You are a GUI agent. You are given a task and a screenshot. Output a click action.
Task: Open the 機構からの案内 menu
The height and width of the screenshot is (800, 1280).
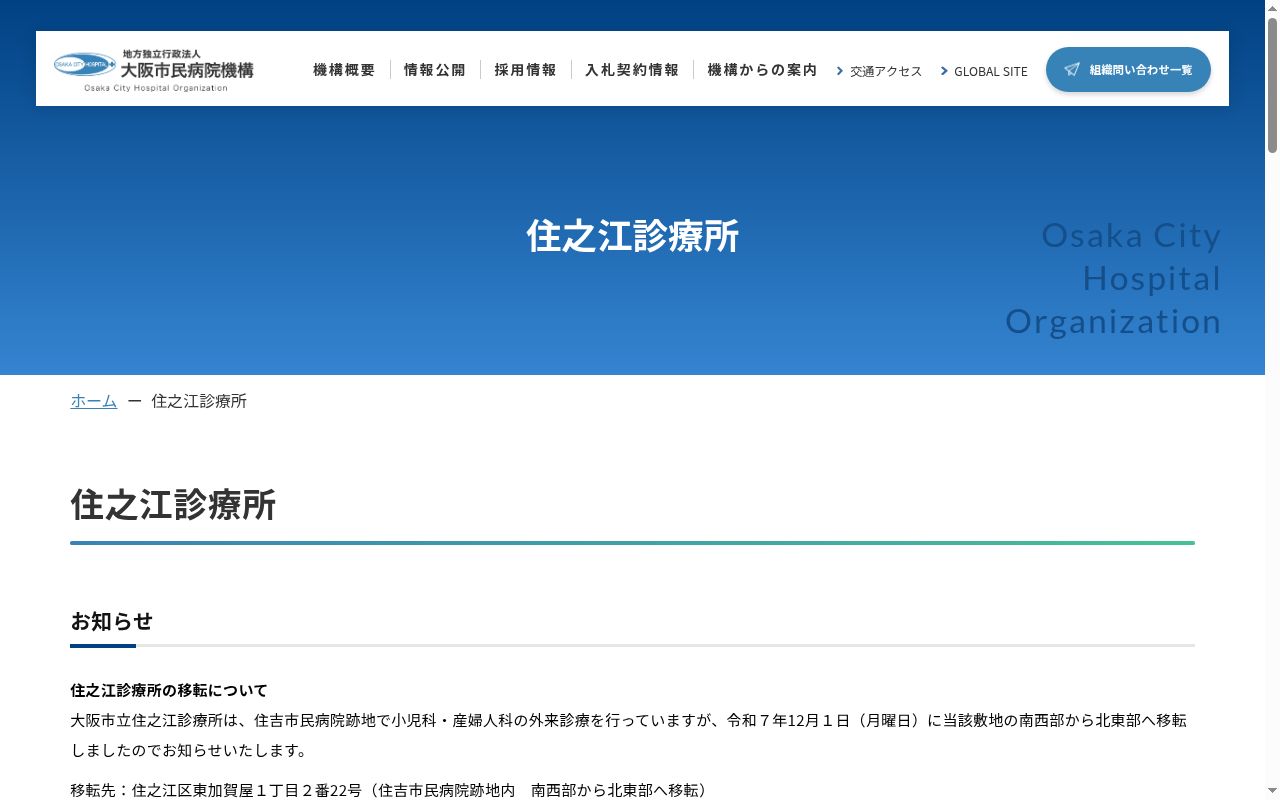pos(762,70)
